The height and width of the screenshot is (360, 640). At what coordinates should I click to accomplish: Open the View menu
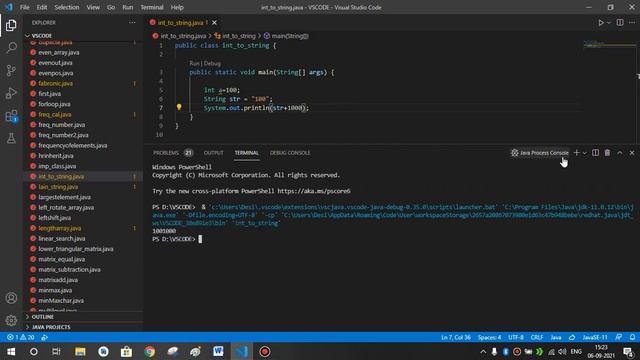click(x=93, y=7)
